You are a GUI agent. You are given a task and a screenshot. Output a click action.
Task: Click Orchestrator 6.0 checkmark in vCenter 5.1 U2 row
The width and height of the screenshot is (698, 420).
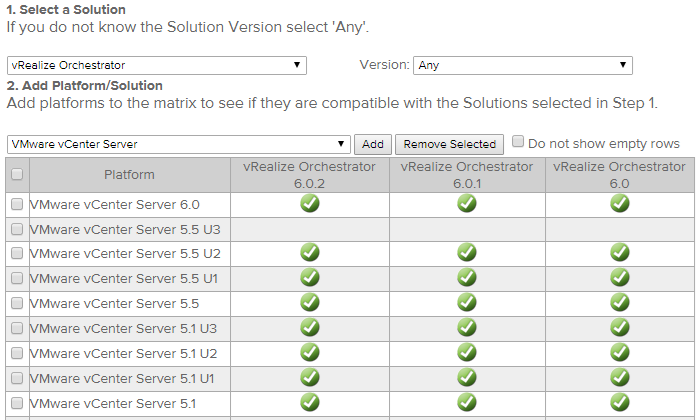point(620,352)
